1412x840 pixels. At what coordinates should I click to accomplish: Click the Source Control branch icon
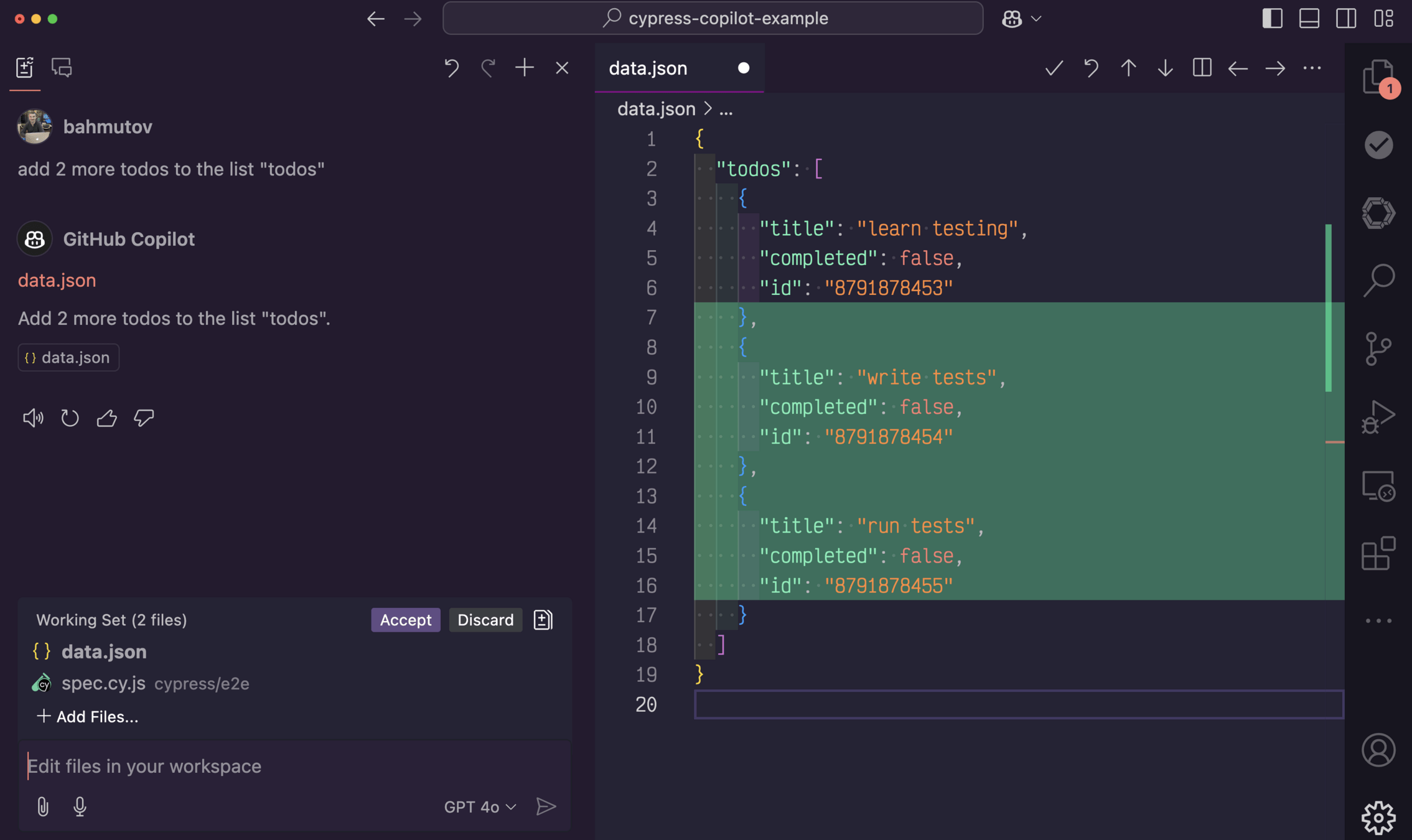(x=1378, y=348)
